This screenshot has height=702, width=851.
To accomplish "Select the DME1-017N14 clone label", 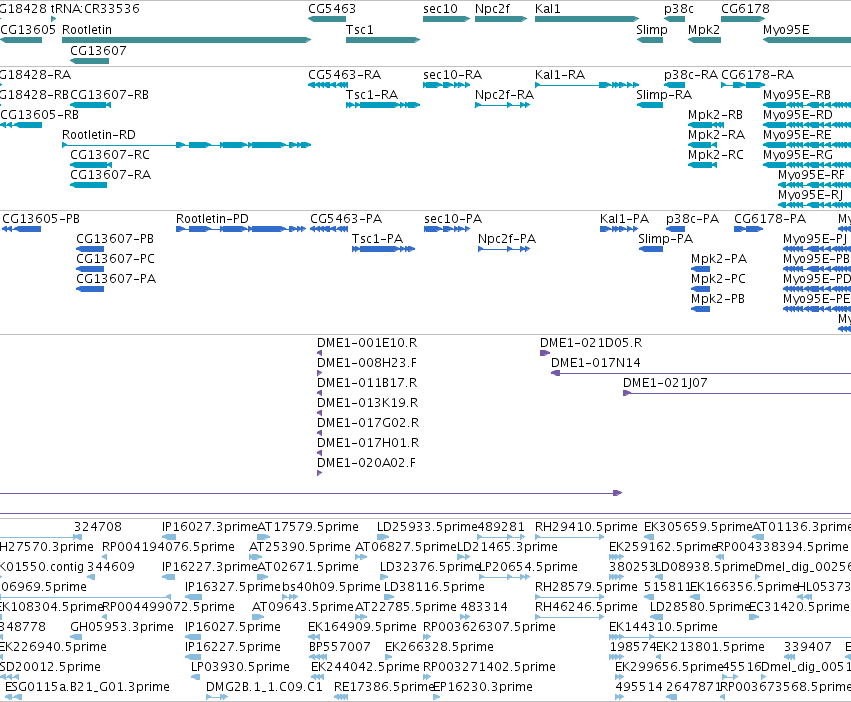I will click(595, 363).
